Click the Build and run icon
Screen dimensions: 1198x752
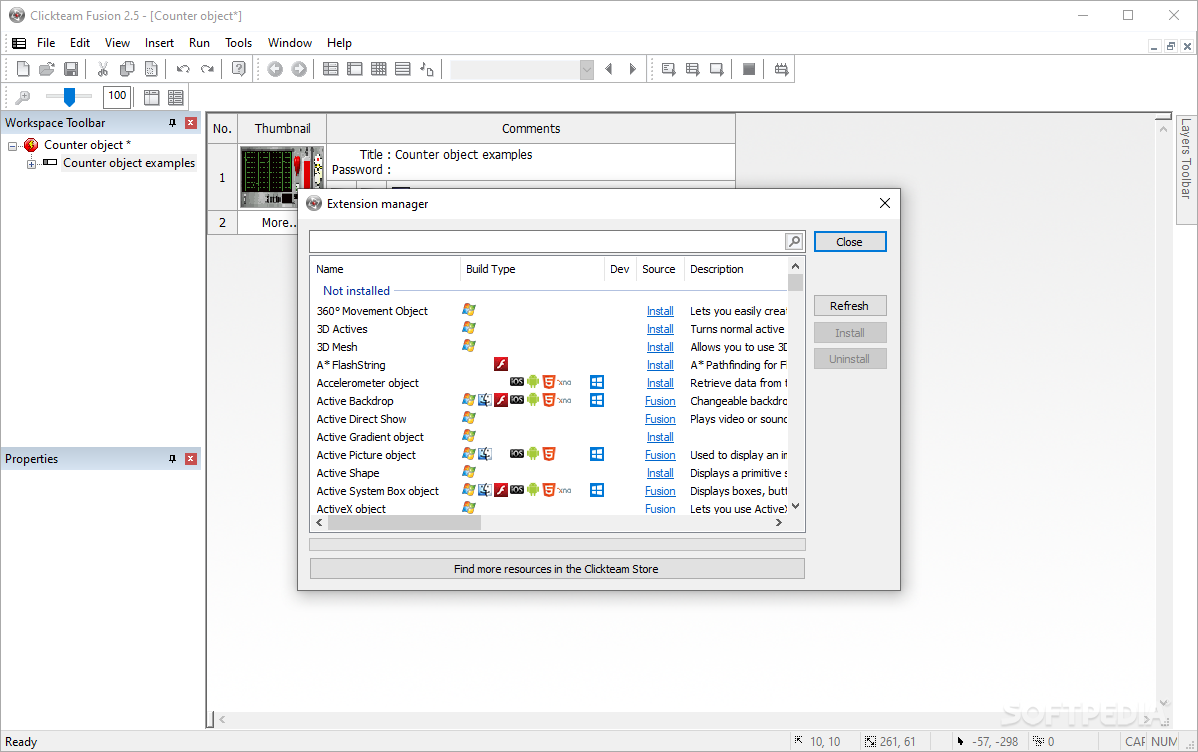pos(781,70)
